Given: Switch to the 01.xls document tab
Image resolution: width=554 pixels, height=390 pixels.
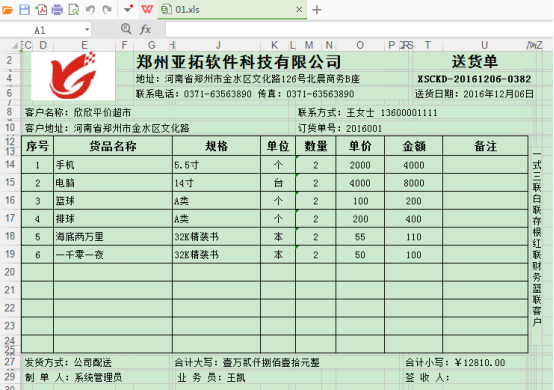Looking at the screenshot, I should (x=187, y=10).
